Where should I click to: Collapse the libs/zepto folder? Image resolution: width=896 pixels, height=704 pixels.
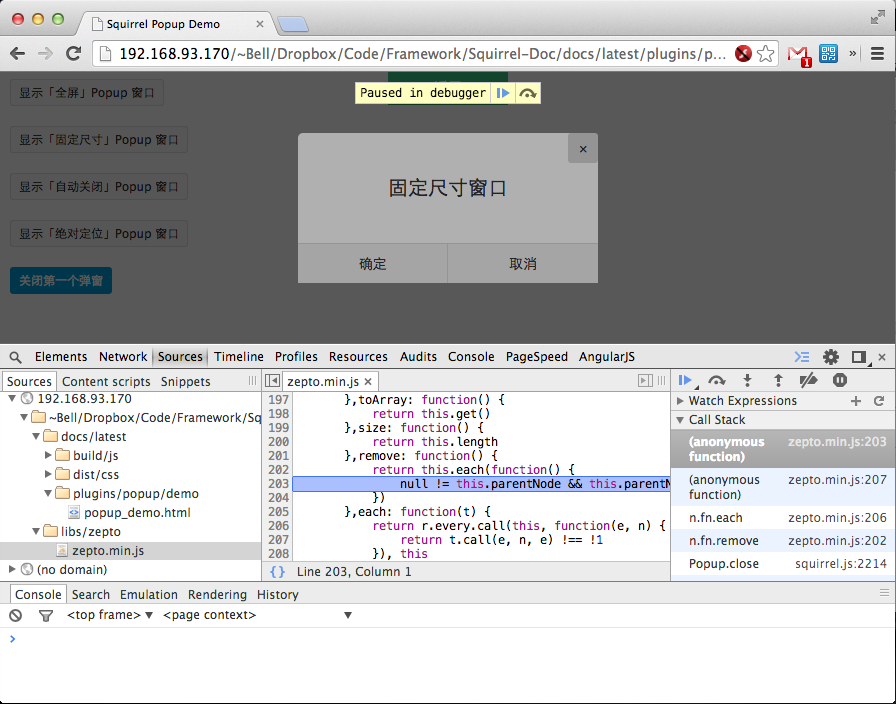[x=36, y=531]
